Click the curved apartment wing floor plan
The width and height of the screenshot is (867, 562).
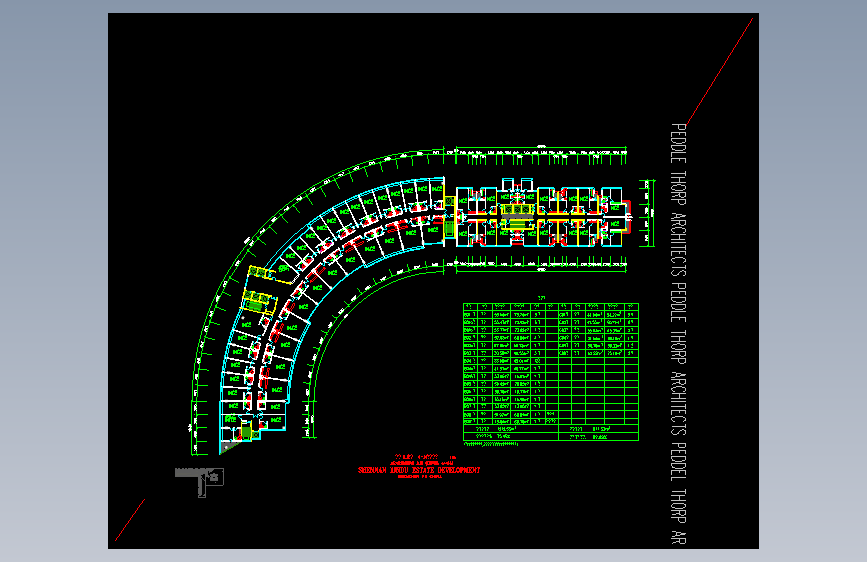pos(332,315)
